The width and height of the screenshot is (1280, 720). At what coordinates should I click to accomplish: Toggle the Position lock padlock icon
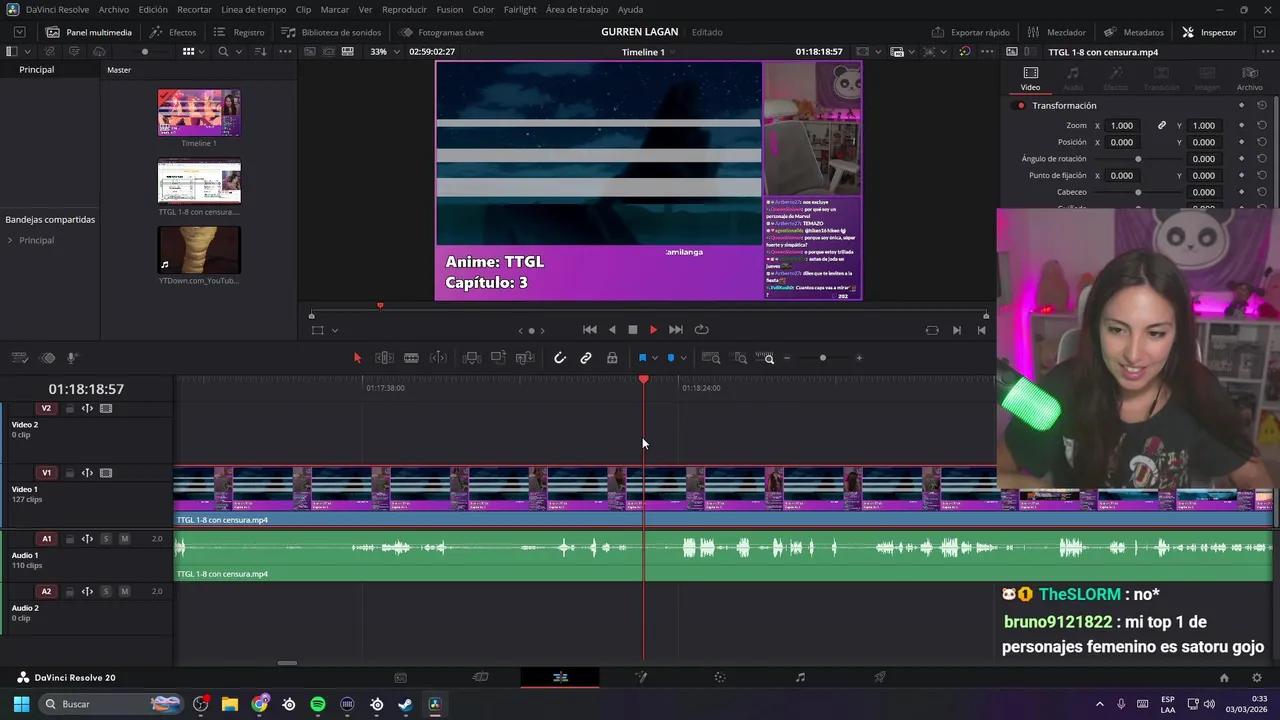612,358
